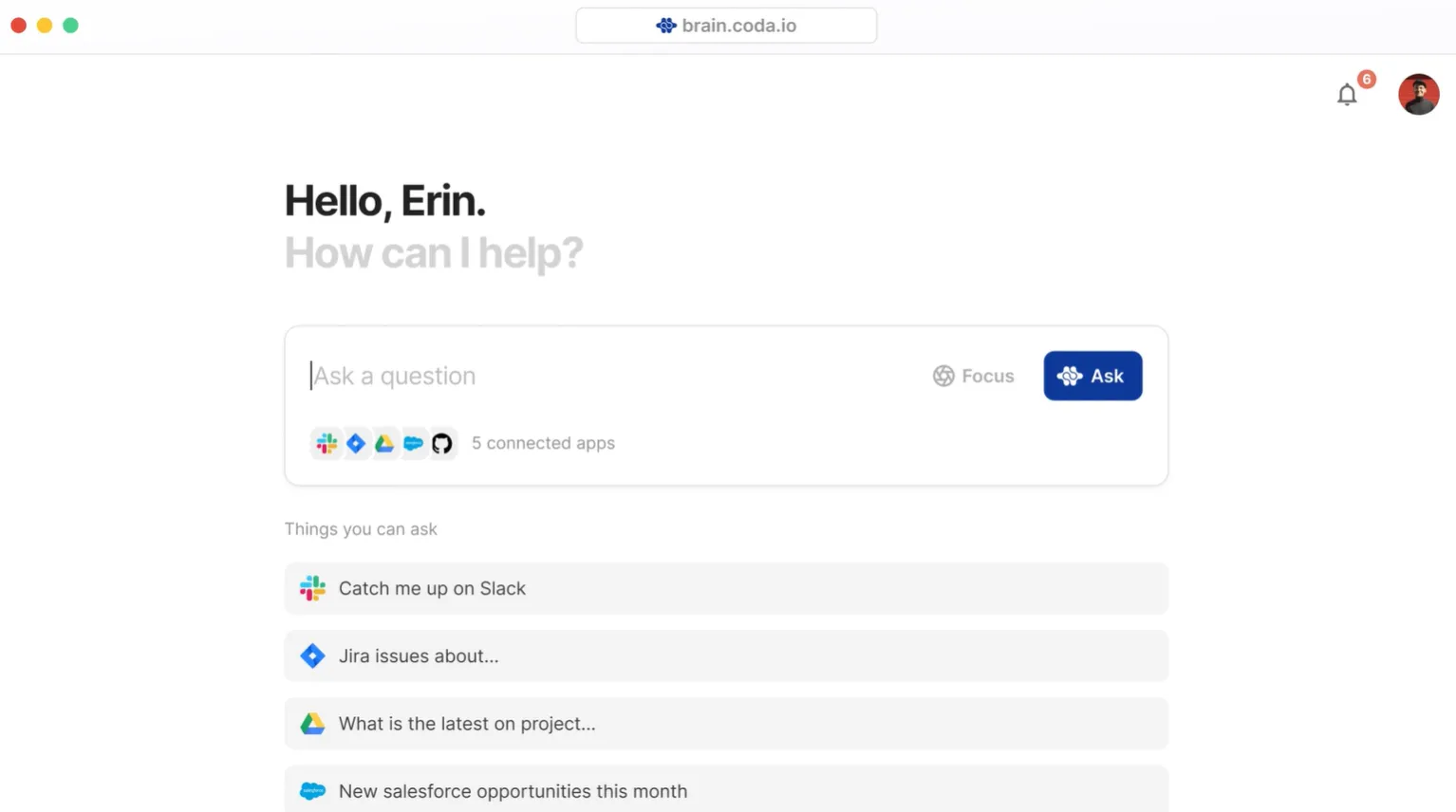Click the Focus aperture icon
Screen dimensions: 1456x812
(943, 376)
